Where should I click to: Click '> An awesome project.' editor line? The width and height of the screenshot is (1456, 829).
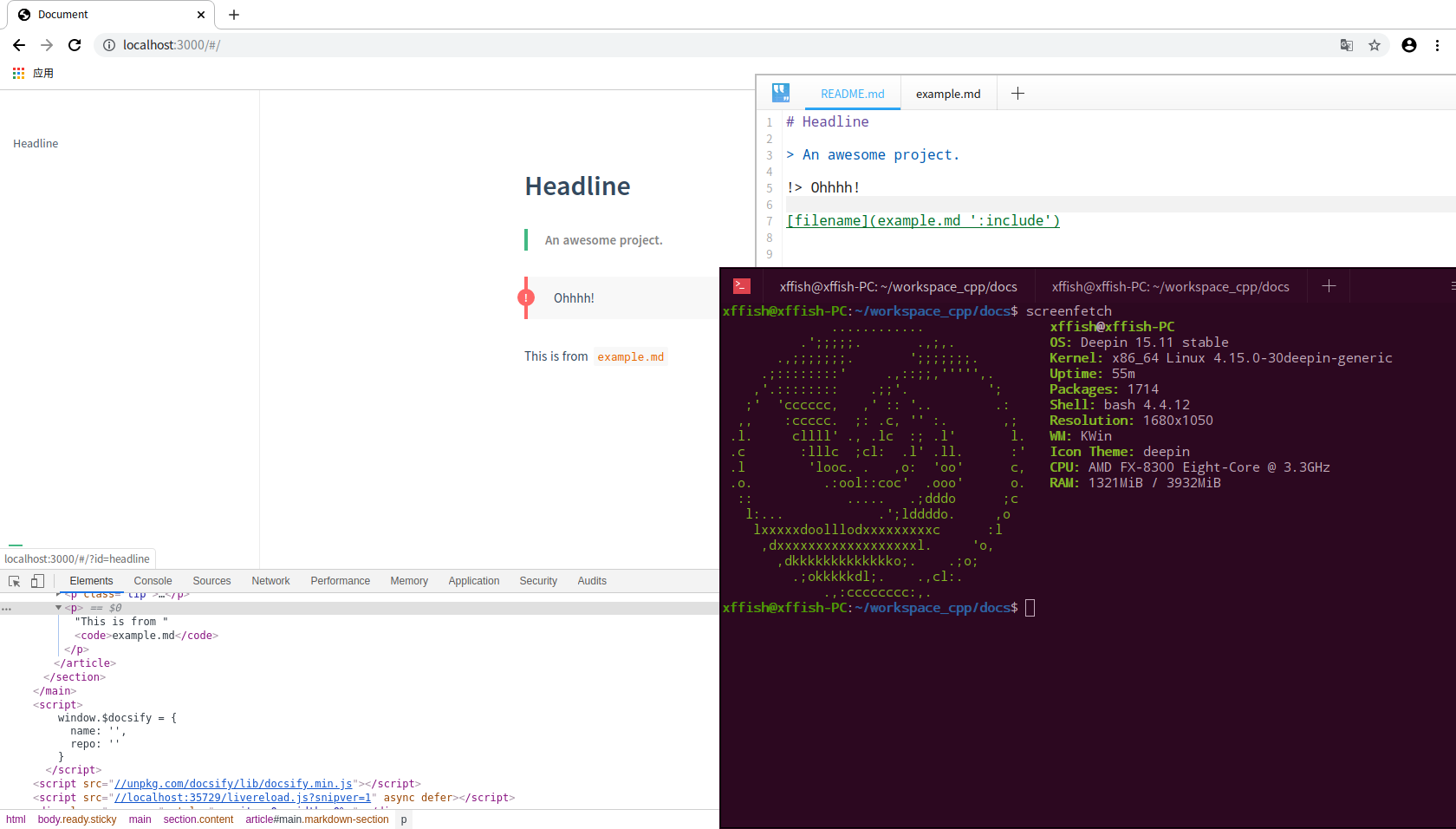(x=873, y=155)
